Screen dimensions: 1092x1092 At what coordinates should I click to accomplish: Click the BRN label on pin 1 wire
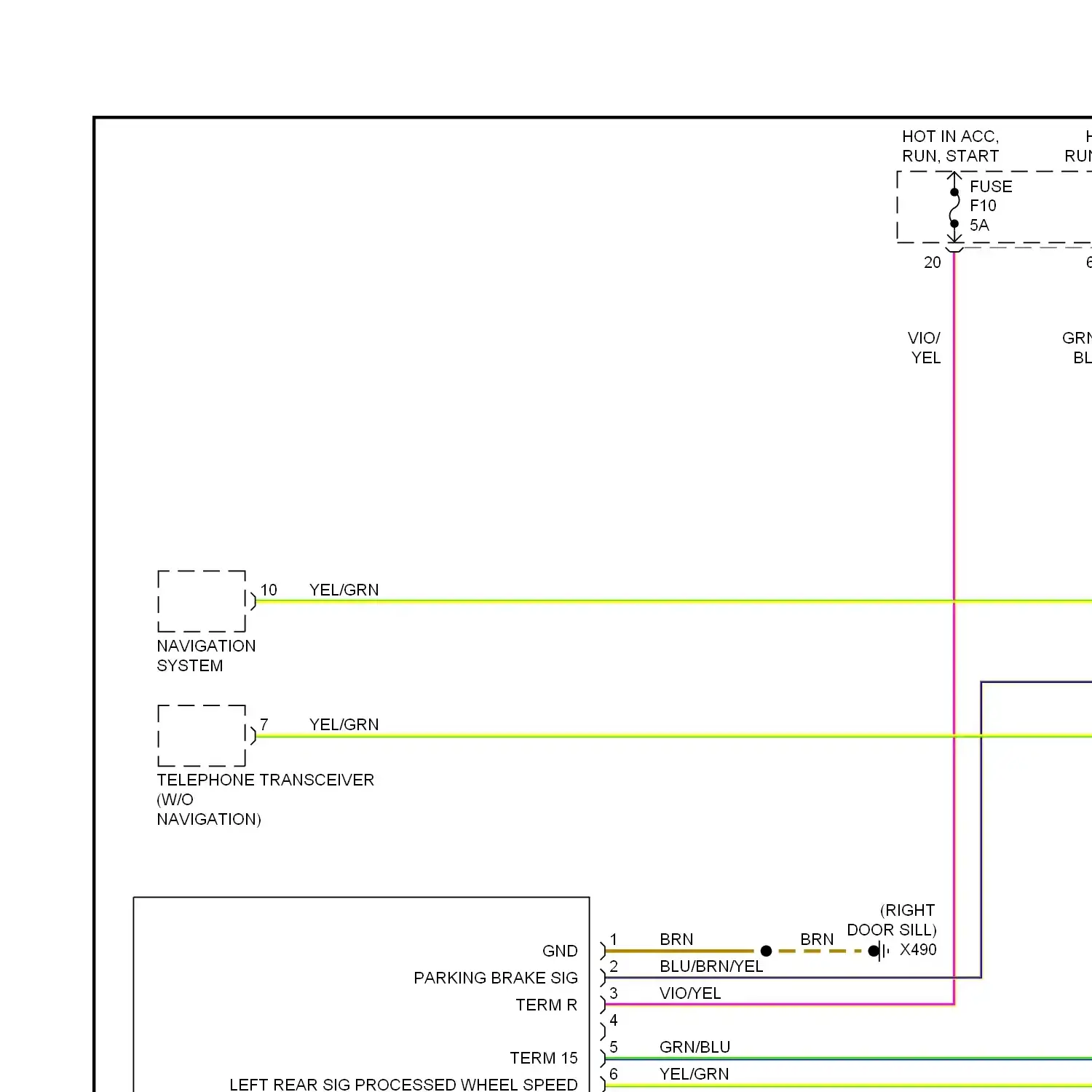pyautogui.click(x=676, y=939)
